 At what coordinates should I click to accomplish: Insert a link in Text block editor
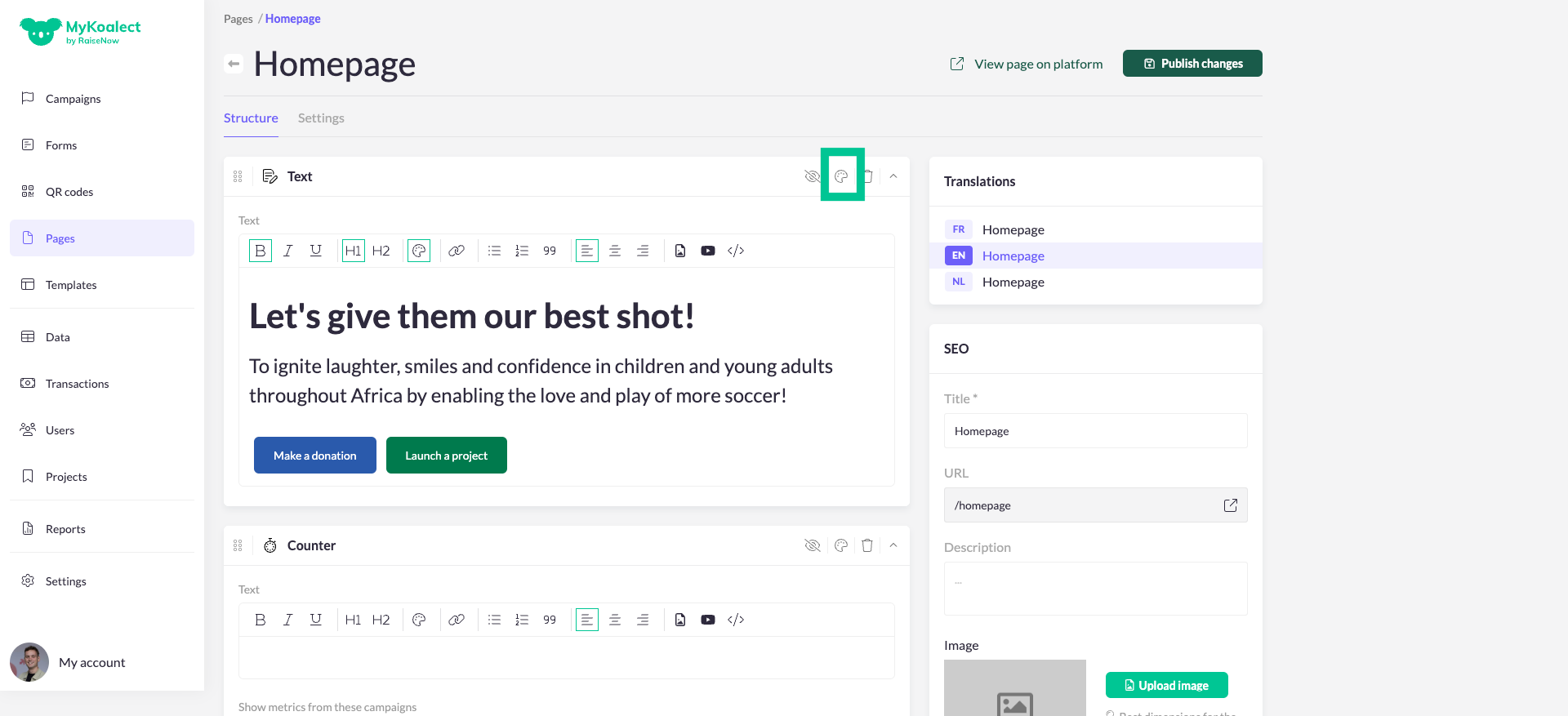click(x=457, y=251)
